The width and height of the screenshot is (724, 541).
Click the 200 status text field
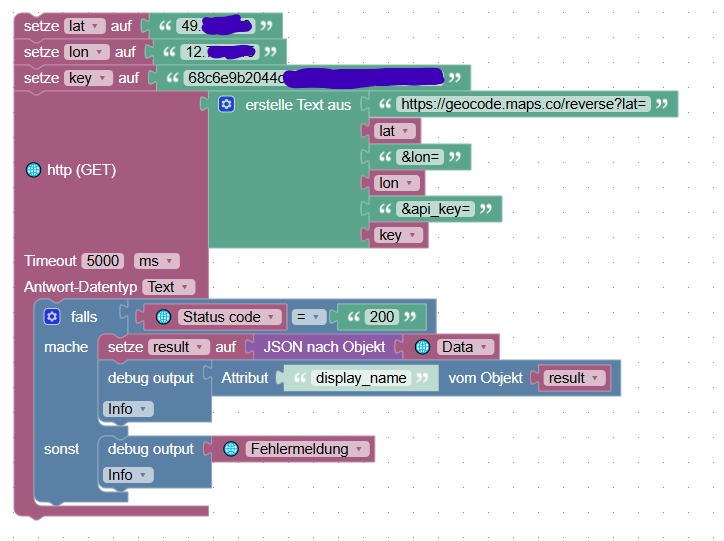point(381,317)
